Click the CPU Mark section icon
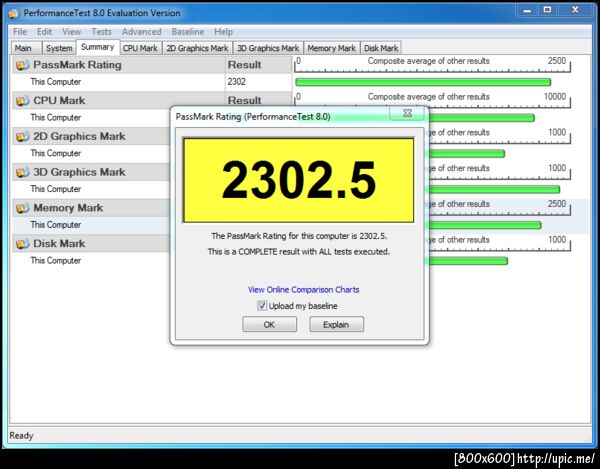The image size is (600, 469). [x=23, y=101]
